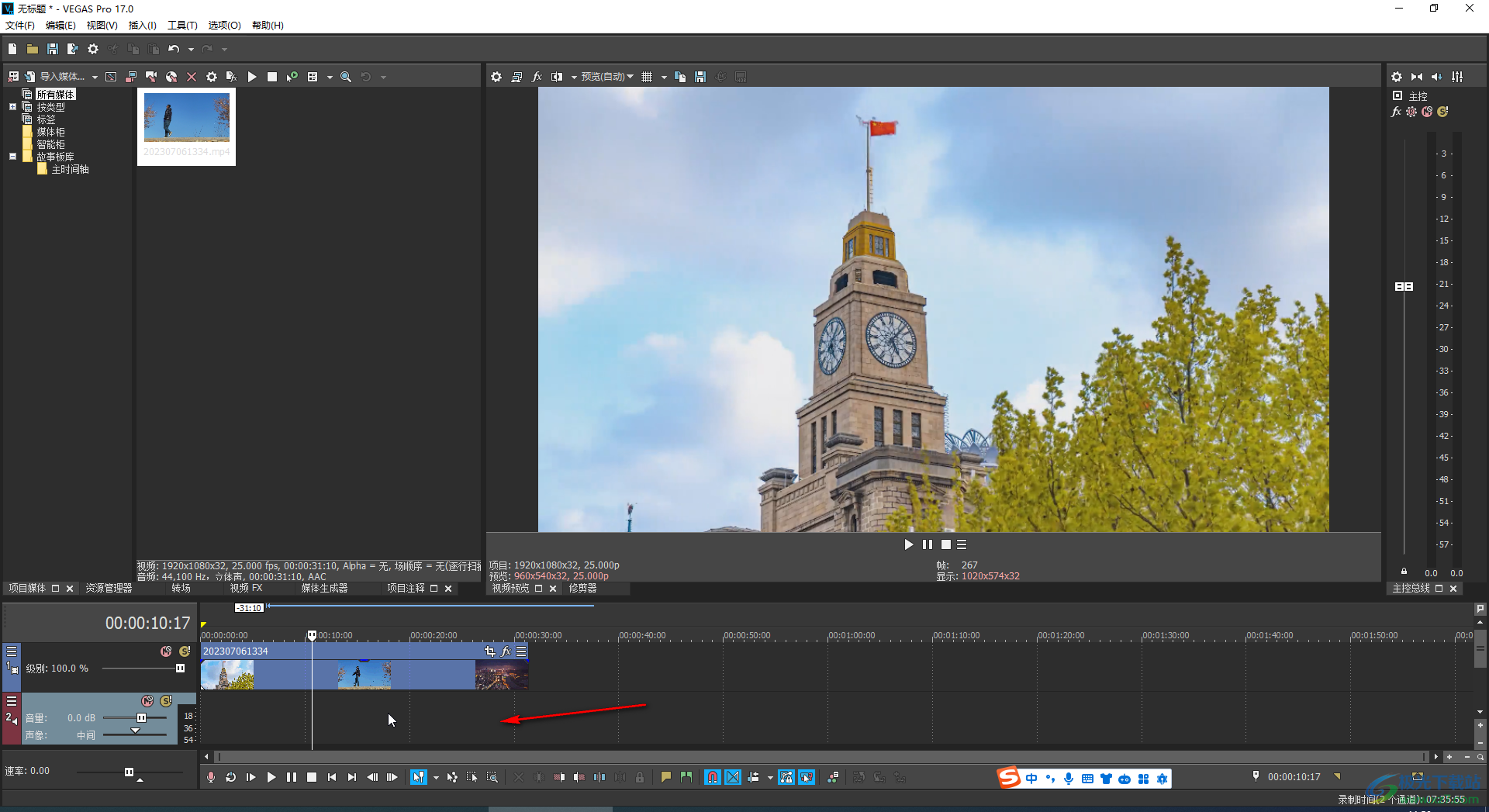Toggle loop playback in the transport bar
Image resolution: width=1489 pixels, height=812 pixels.
(x=231, y=777)
